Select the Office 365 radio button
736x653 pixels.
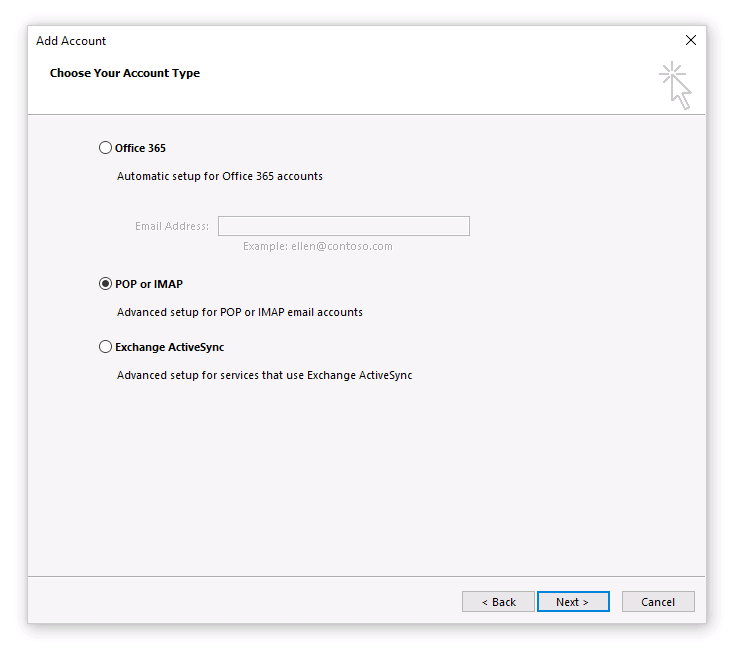[x=106, y=148]
